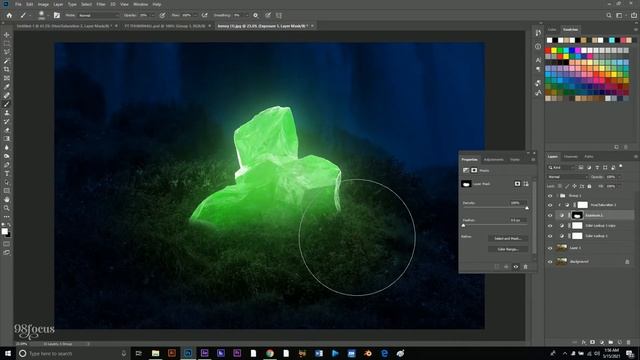This screenshot has height=360, width=640.
Task: Toggle mask visibility eye in Properties panel
Action: (516, 267)
